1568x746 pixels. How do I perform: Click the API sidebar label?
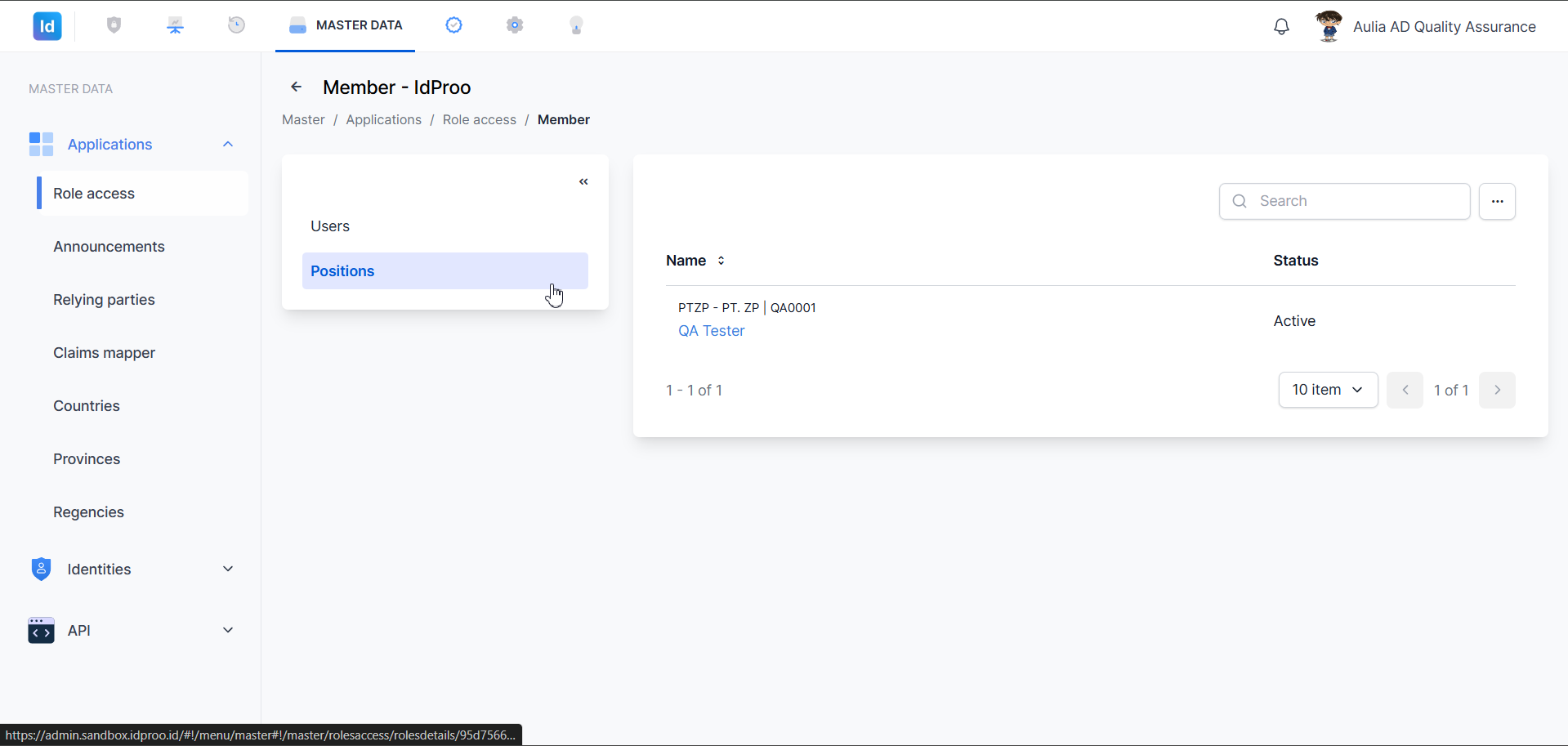tap(78, 631)
